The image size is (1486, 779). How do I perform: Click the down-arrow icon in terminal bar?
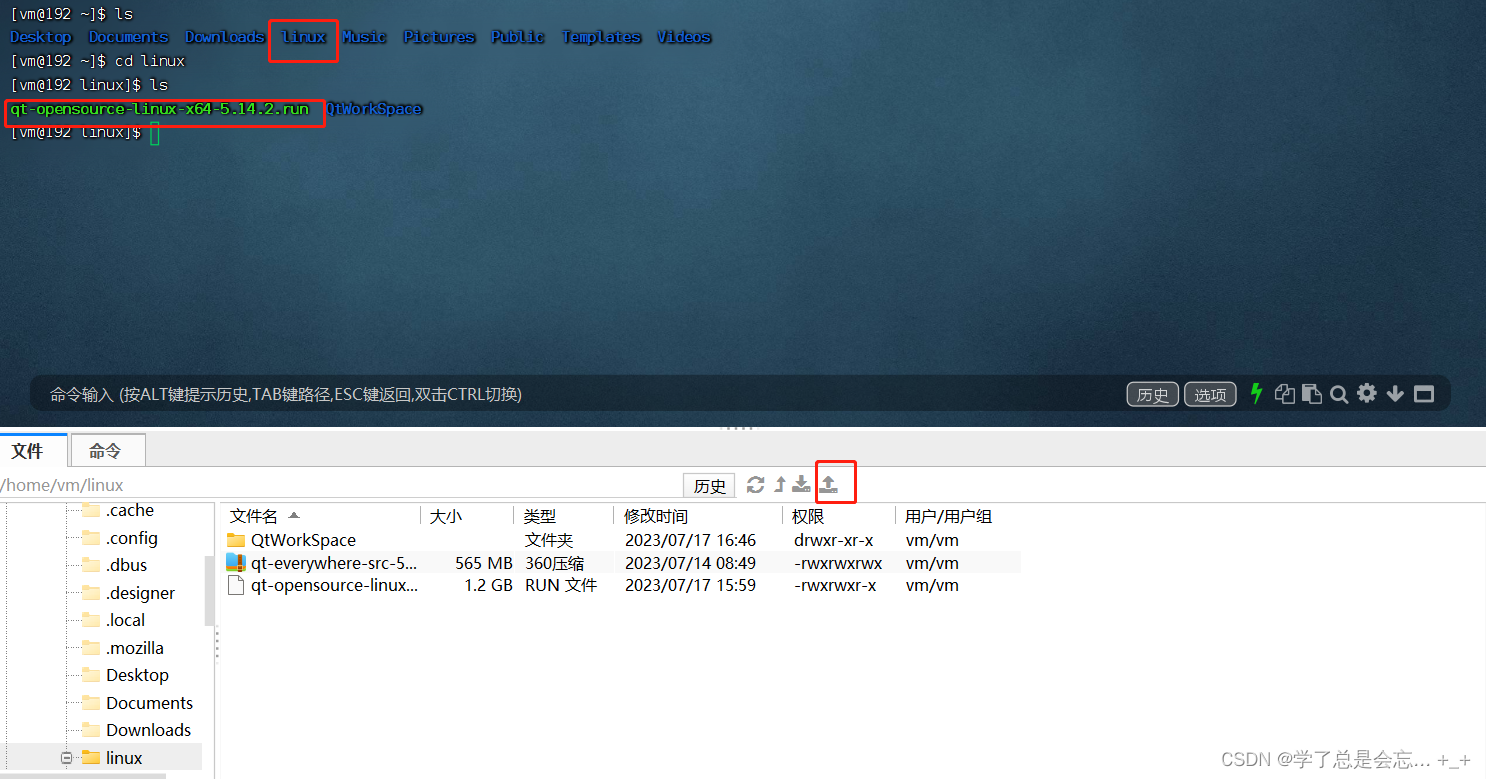click(1395, 394)
